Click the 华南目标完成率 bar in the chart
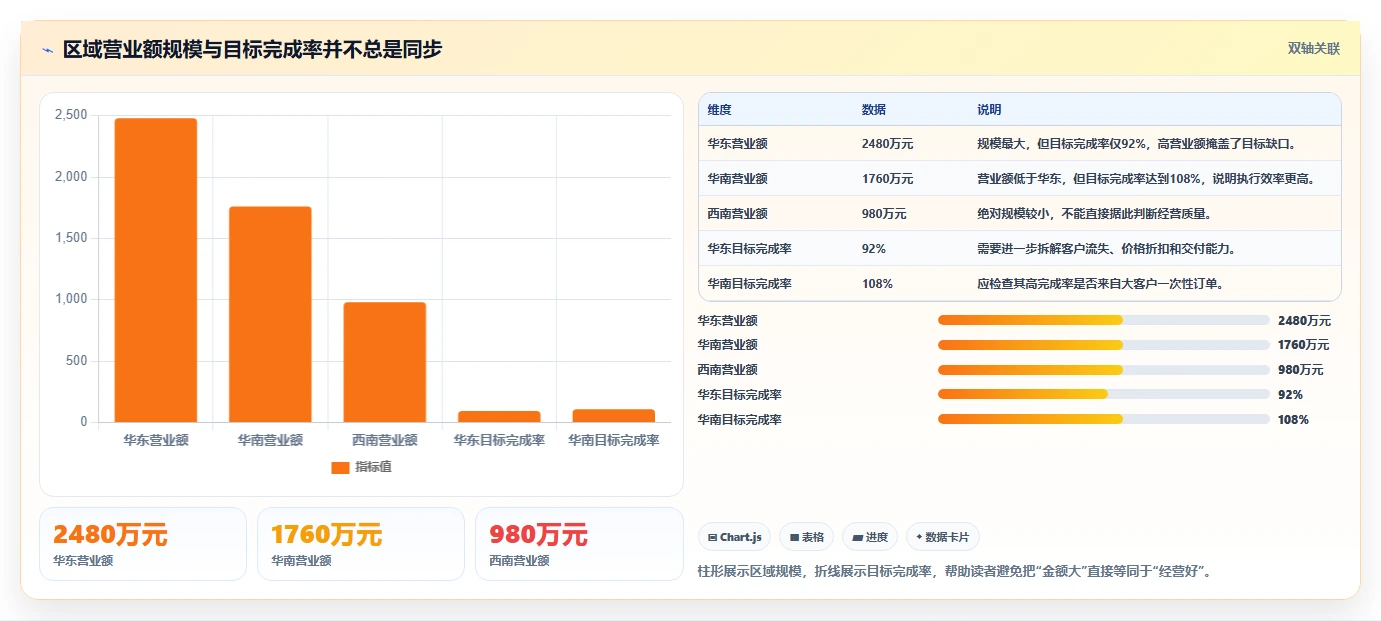 [613, 415]
